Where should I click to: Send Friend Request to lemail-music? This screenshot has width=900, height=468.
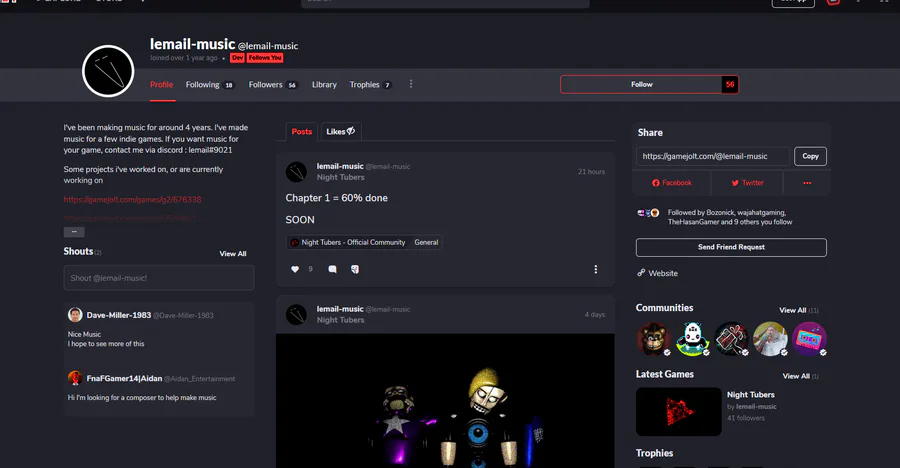tap(731, 247)
